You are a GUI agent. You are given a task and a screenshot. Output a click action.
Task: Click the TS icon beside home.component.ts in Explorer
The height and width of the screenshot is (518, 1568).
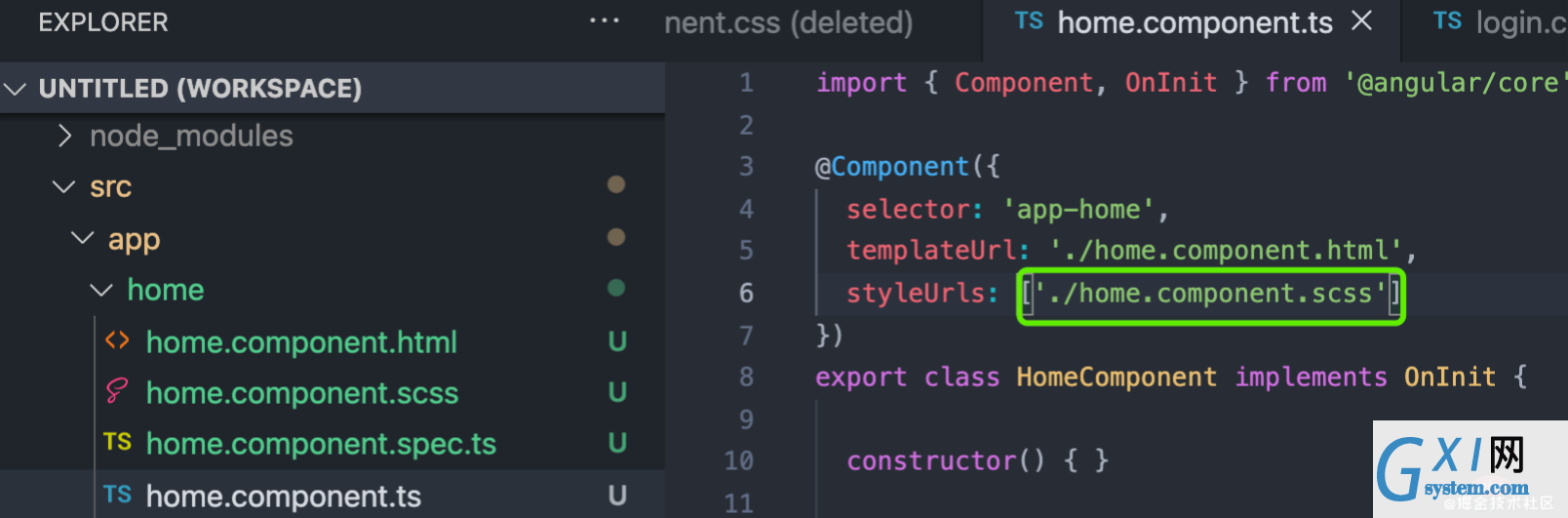click(x=117, y=495)
